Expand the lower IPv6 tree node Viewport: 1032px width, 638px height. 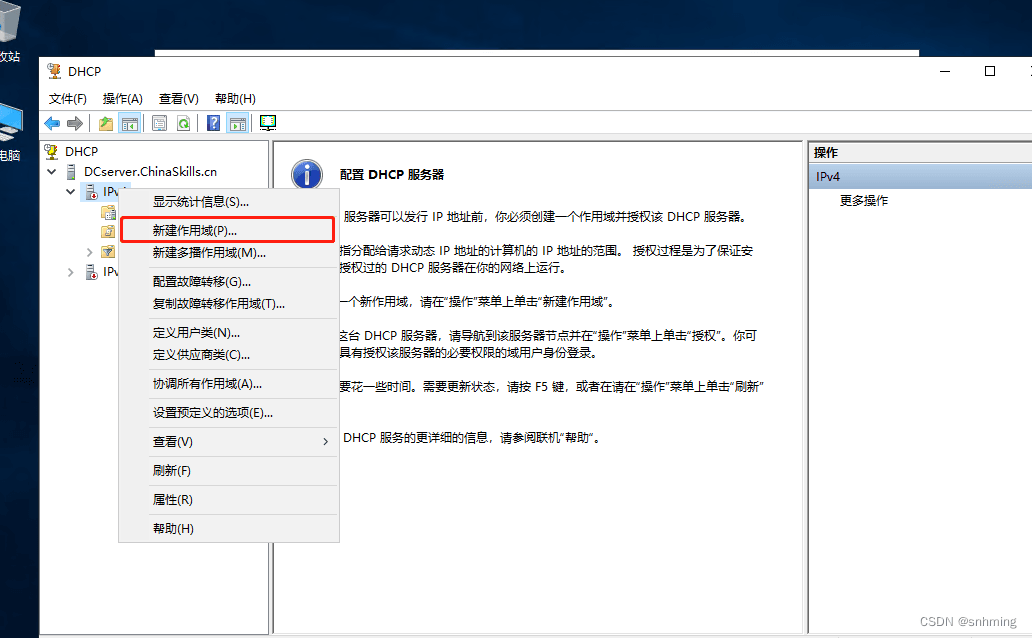70,272
